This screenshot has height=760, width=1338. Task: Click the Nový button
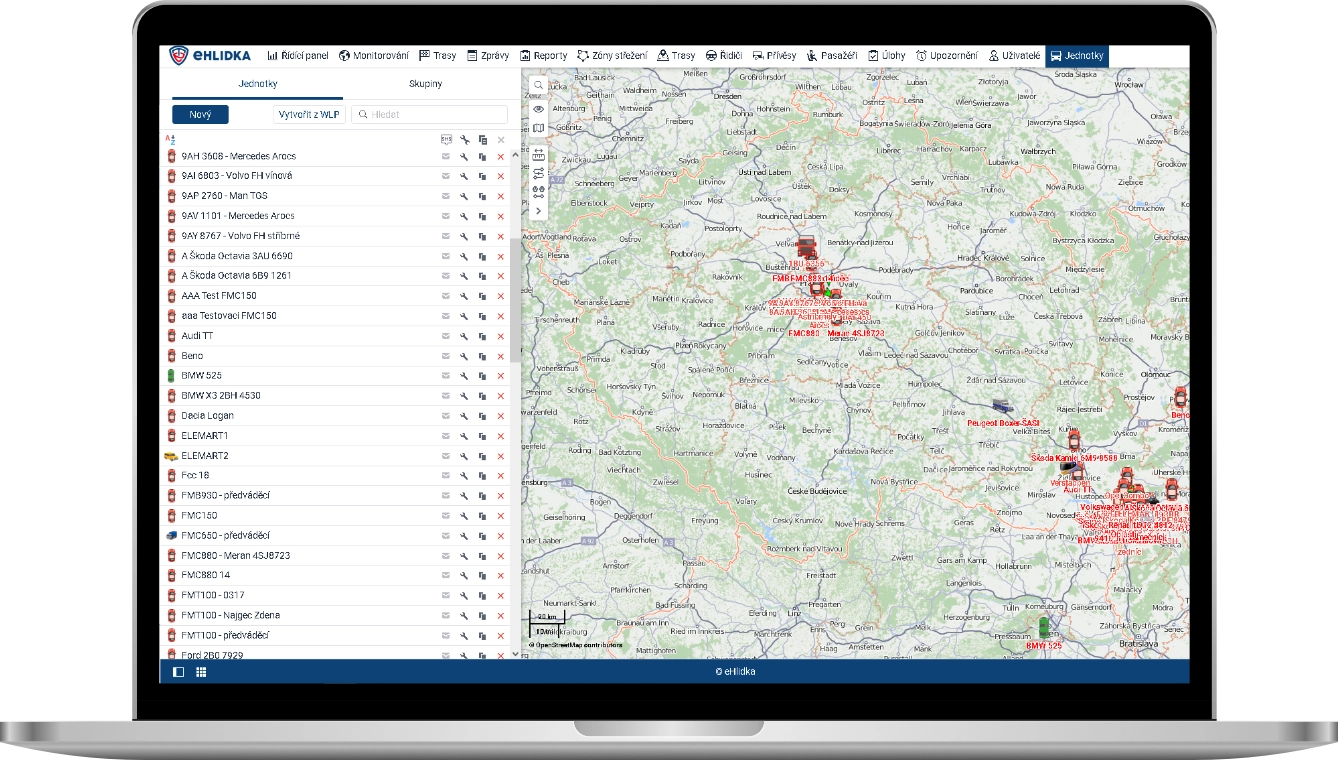click(200, 115)
